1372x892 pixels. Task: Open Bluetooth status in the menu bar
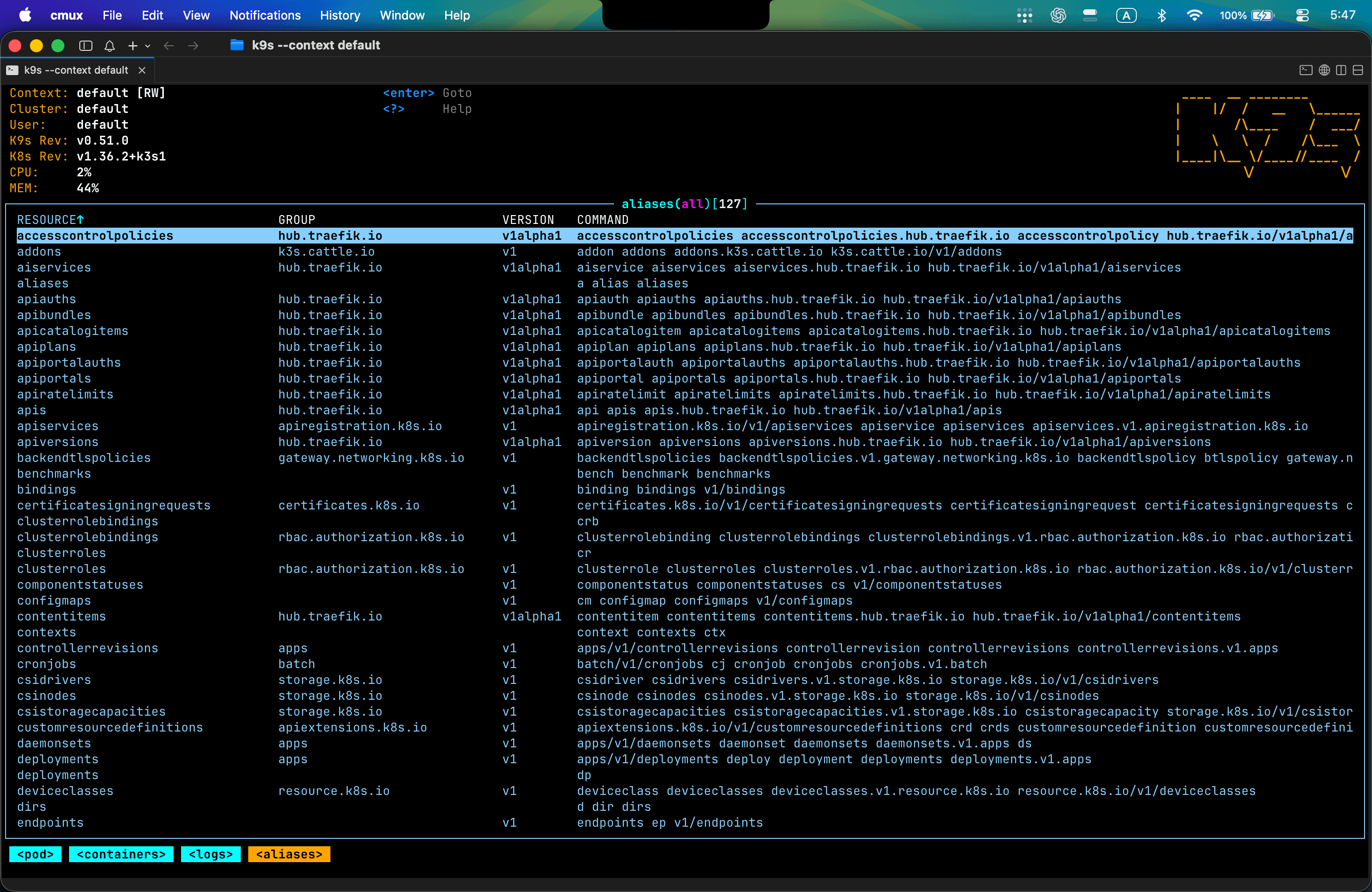[x=1162, y=15]
